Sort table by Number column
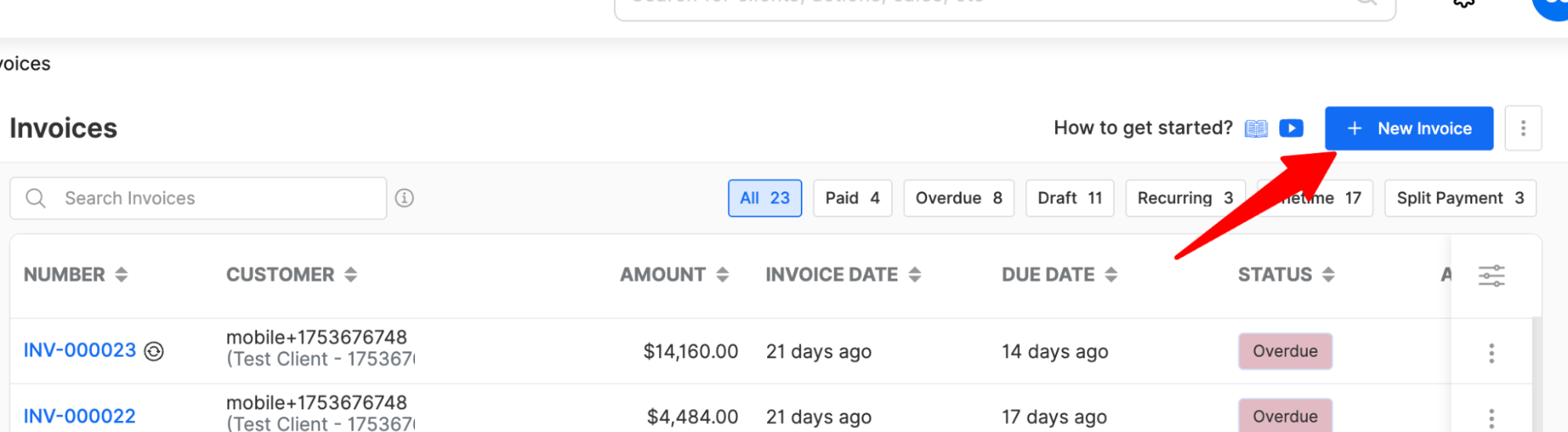The width and height of the screenshot is (1568, 432). click(122, 274)
